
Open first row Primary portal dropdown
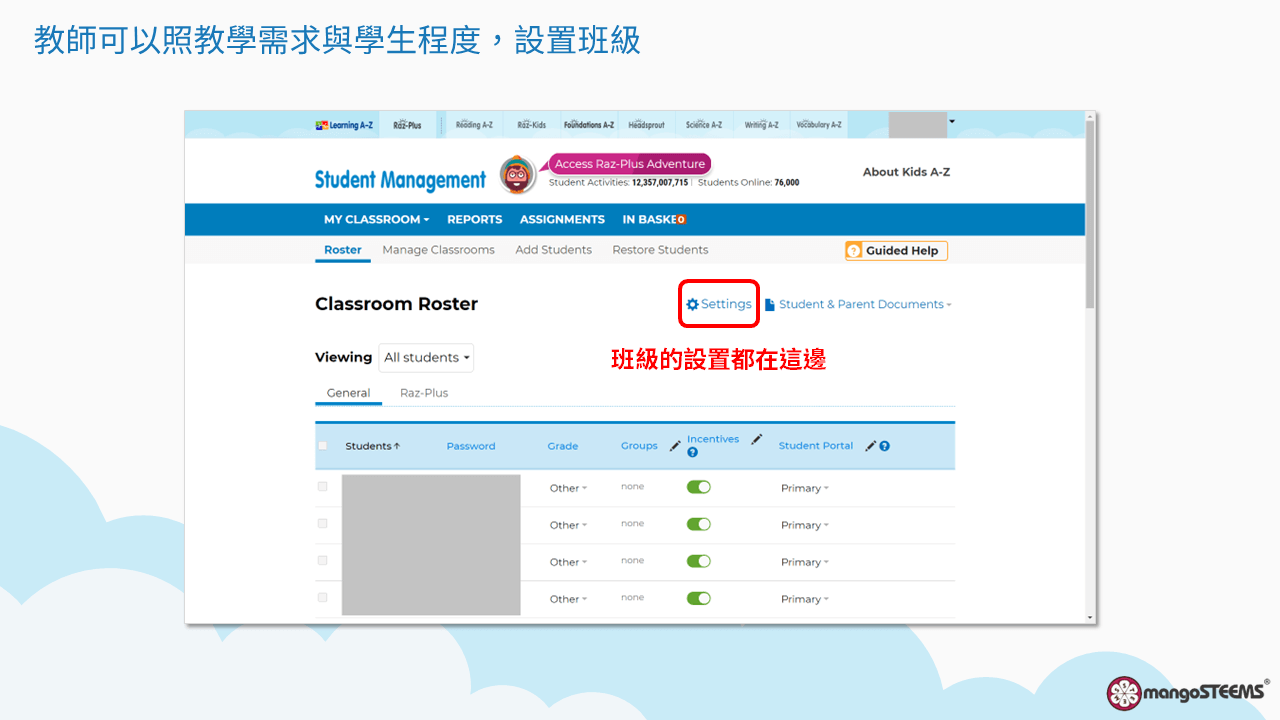point(805,488)
